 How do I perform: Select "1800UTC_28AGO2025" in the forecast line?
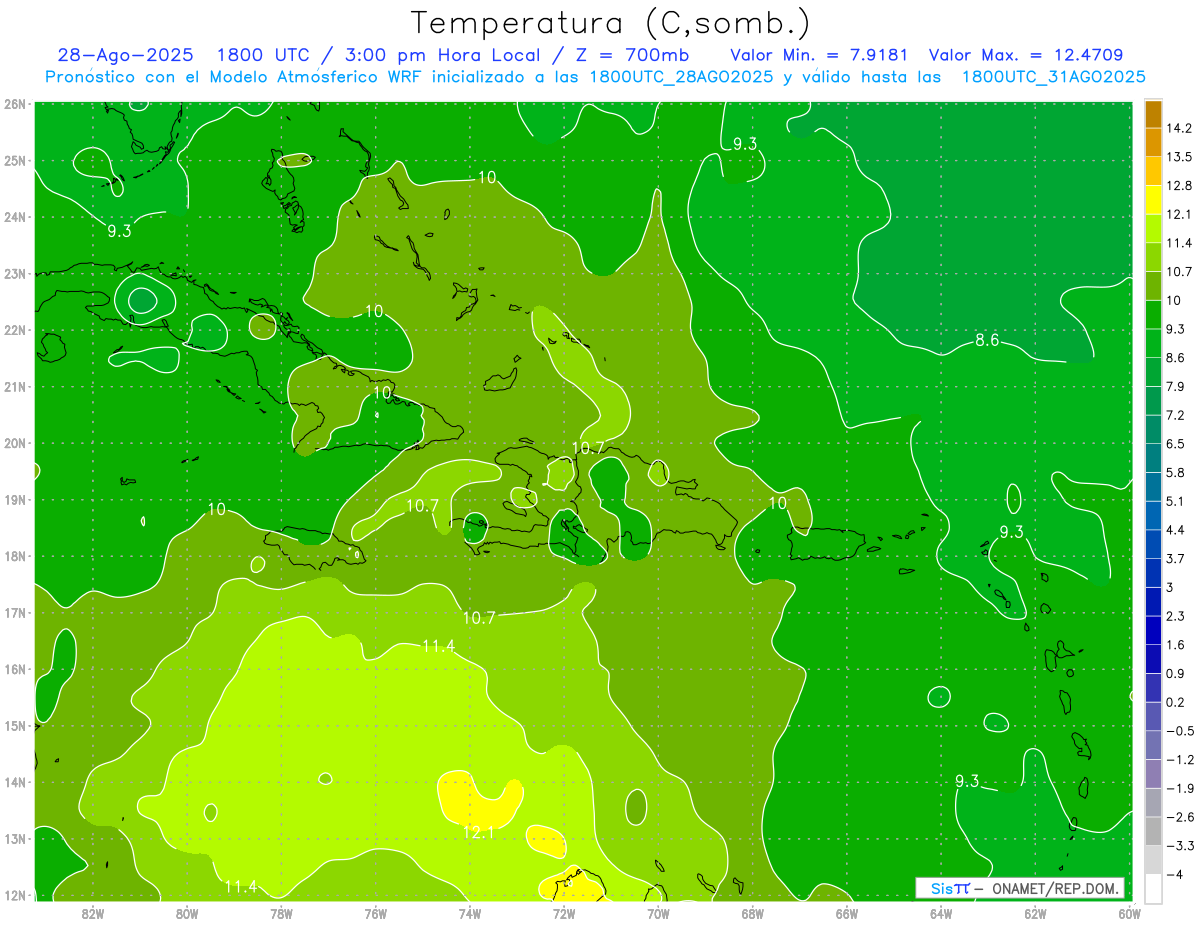point(680,77)
